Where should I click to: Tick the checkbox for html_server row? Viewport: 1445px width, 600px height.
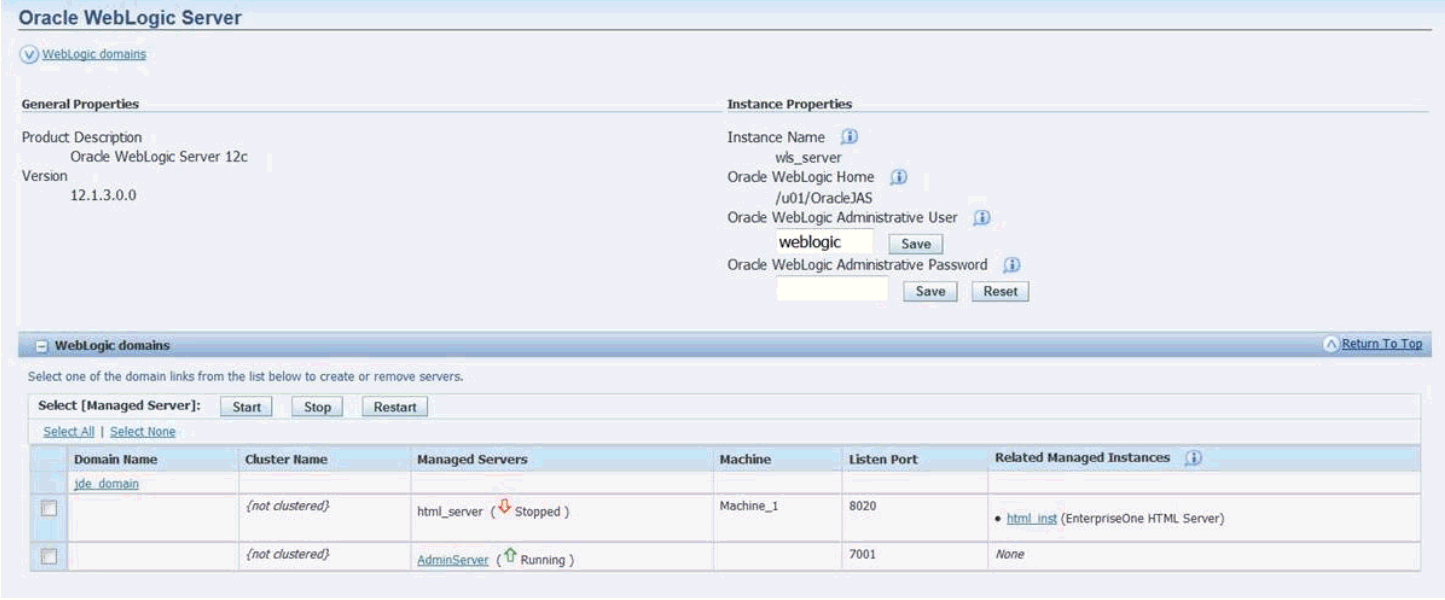pyautogui.click(x=48, y=510)
